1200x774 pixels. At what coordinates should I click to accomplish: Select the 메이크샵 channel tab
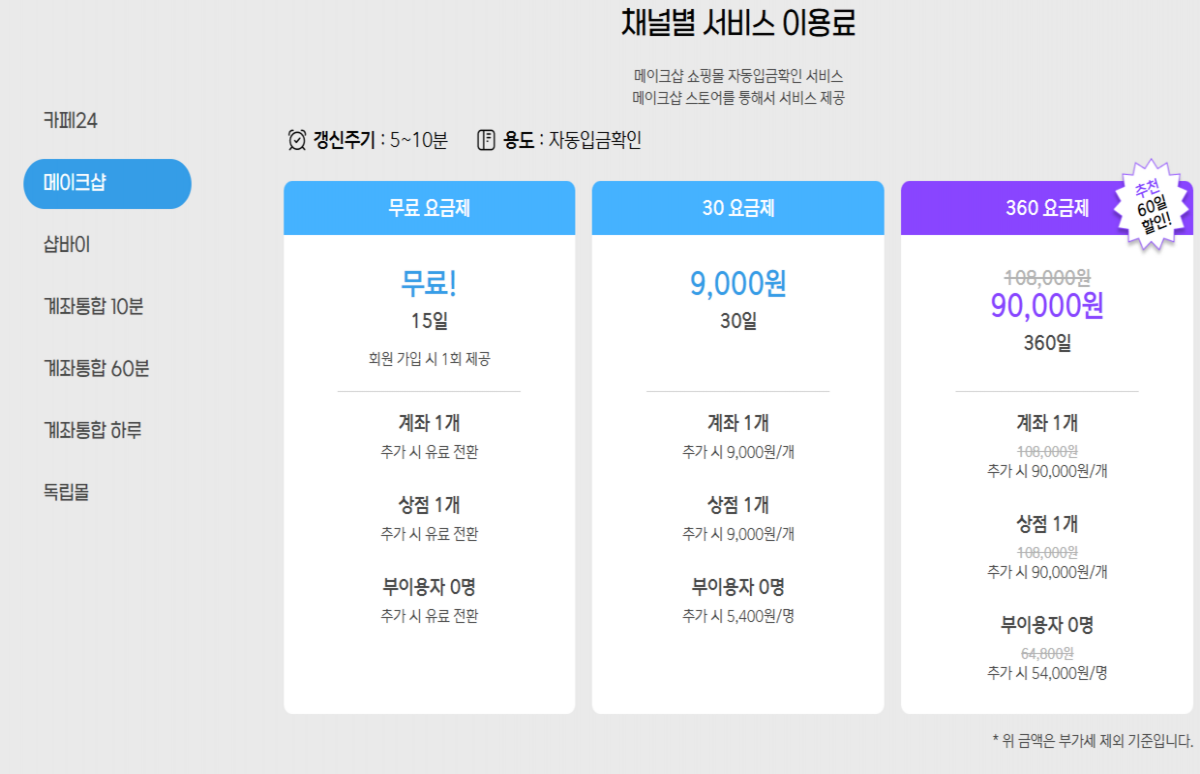point(107,184)
